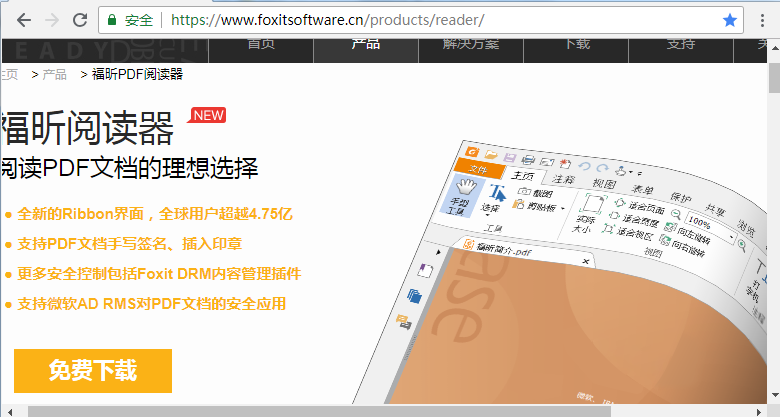Click the 福昕PDF阅读器 breadcrumb

pos(137,75)
